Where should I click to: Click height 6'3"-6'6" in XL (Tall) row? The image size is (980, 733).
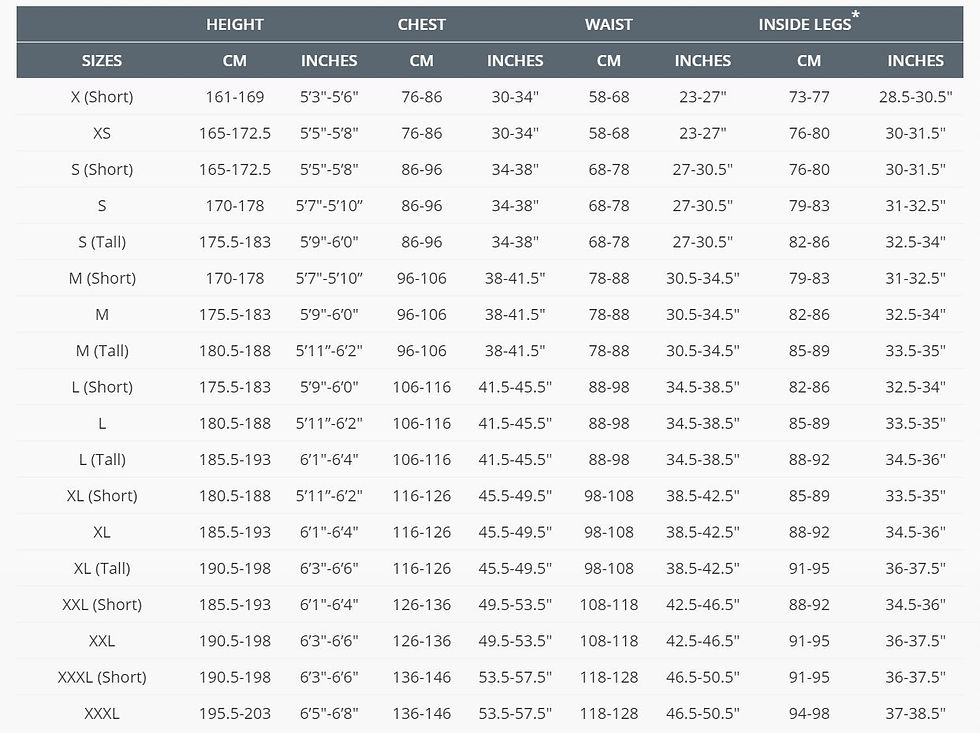pos(329,568)
